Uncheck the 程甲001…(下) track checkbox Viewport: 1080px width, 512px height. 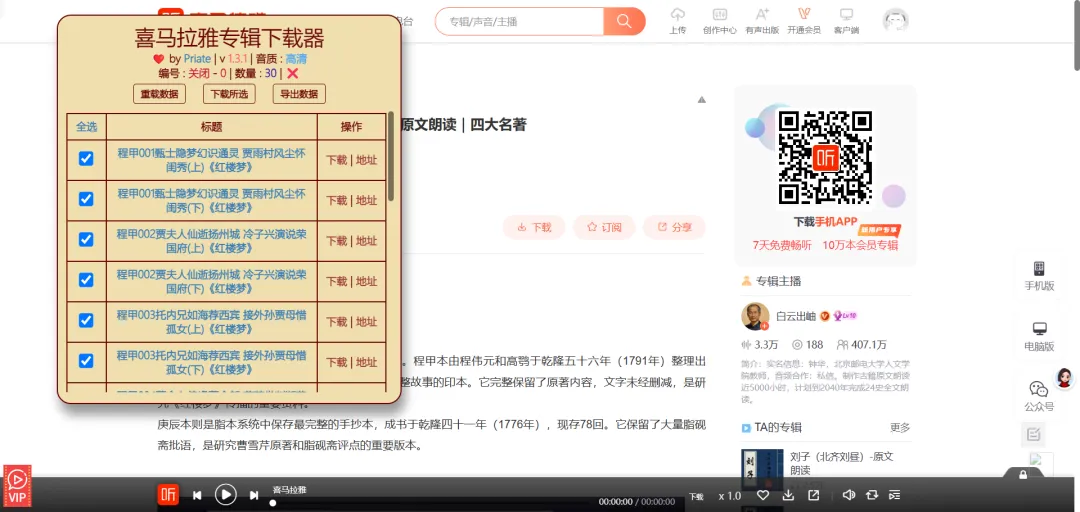(86, 199)
